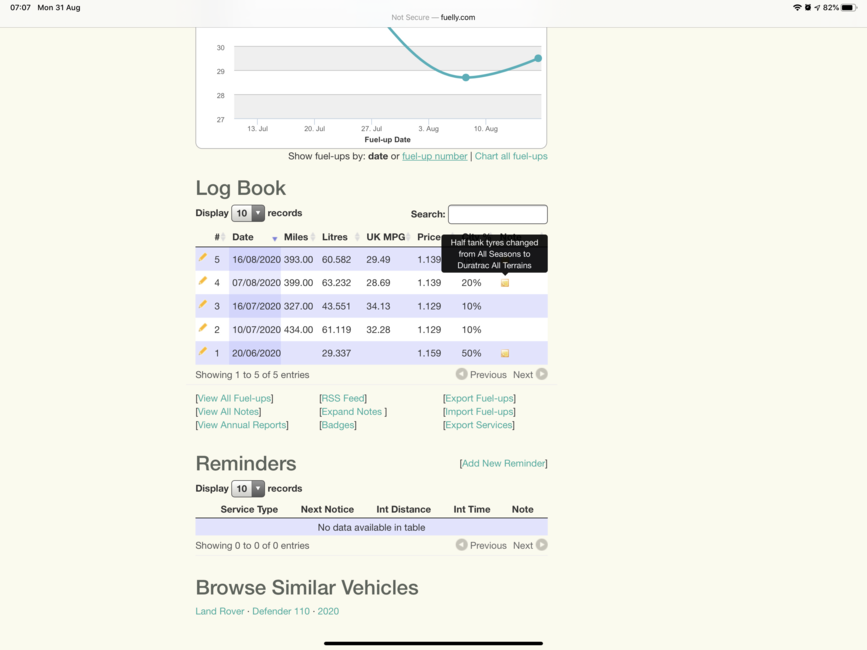This screenshot has width=867, height=650.
Task: Sort Log Book by UK MPG column
Action: (388, 237)
